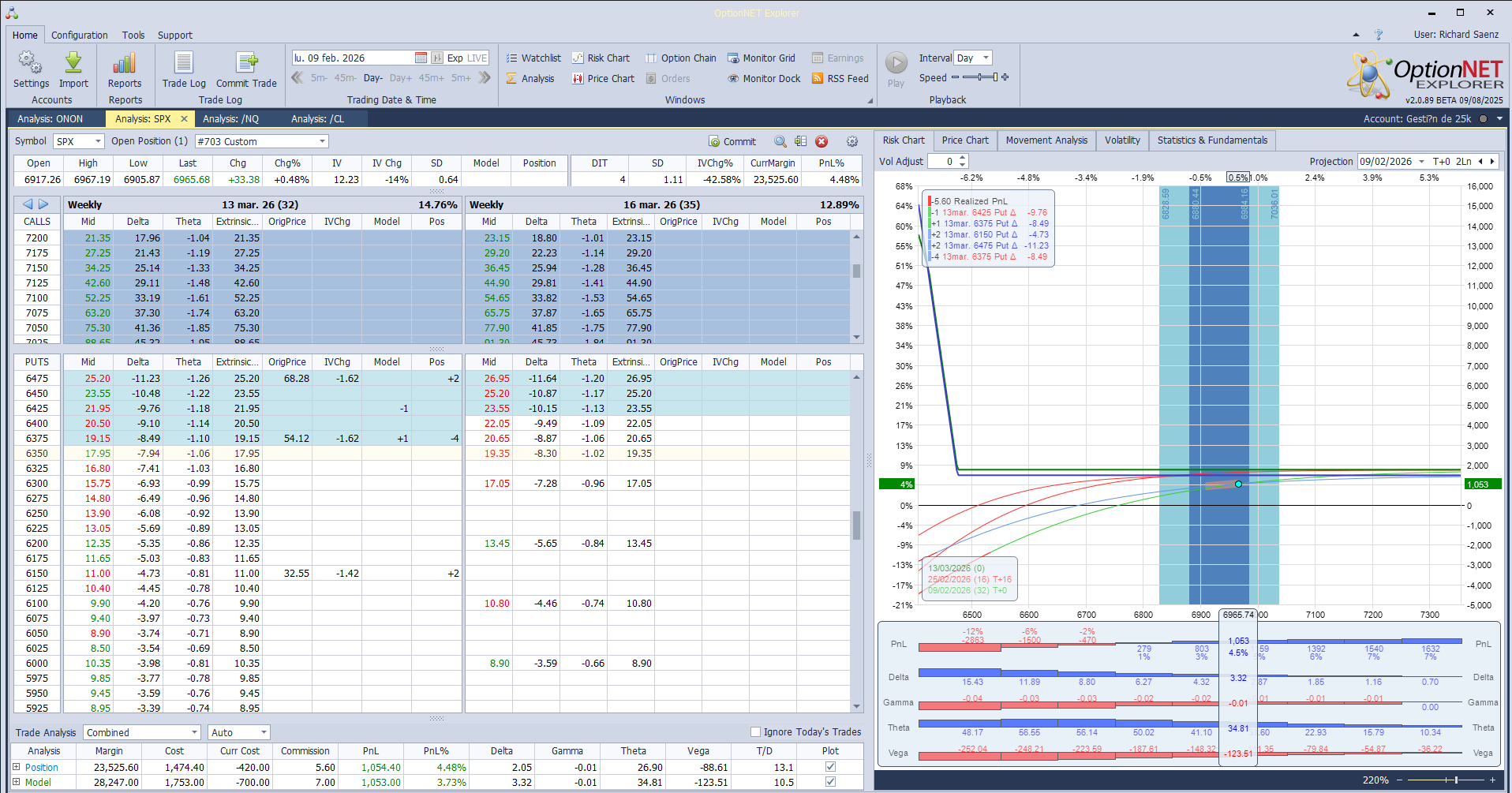Adjust the chart zoom slider at 220%
Screen dimensions: 1512x793
[x=1445, y=780]
